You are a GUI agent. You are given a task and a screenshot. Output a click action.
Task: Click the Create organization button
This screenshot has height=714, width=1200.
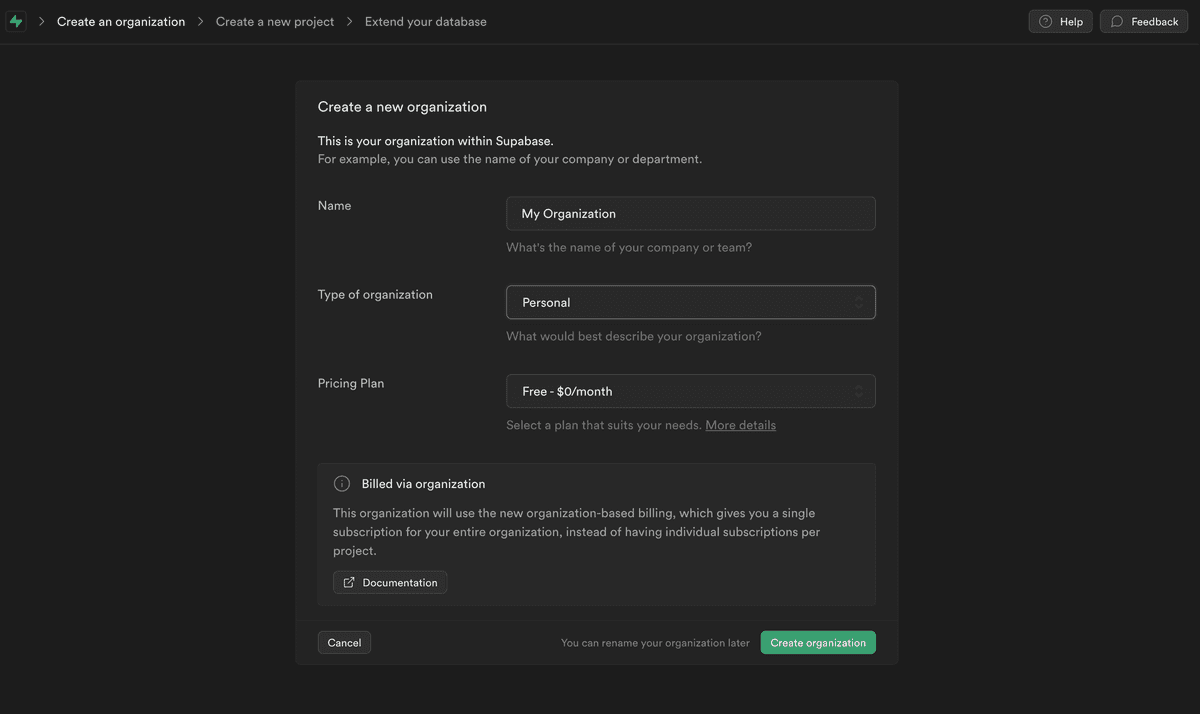pos(818,642)
